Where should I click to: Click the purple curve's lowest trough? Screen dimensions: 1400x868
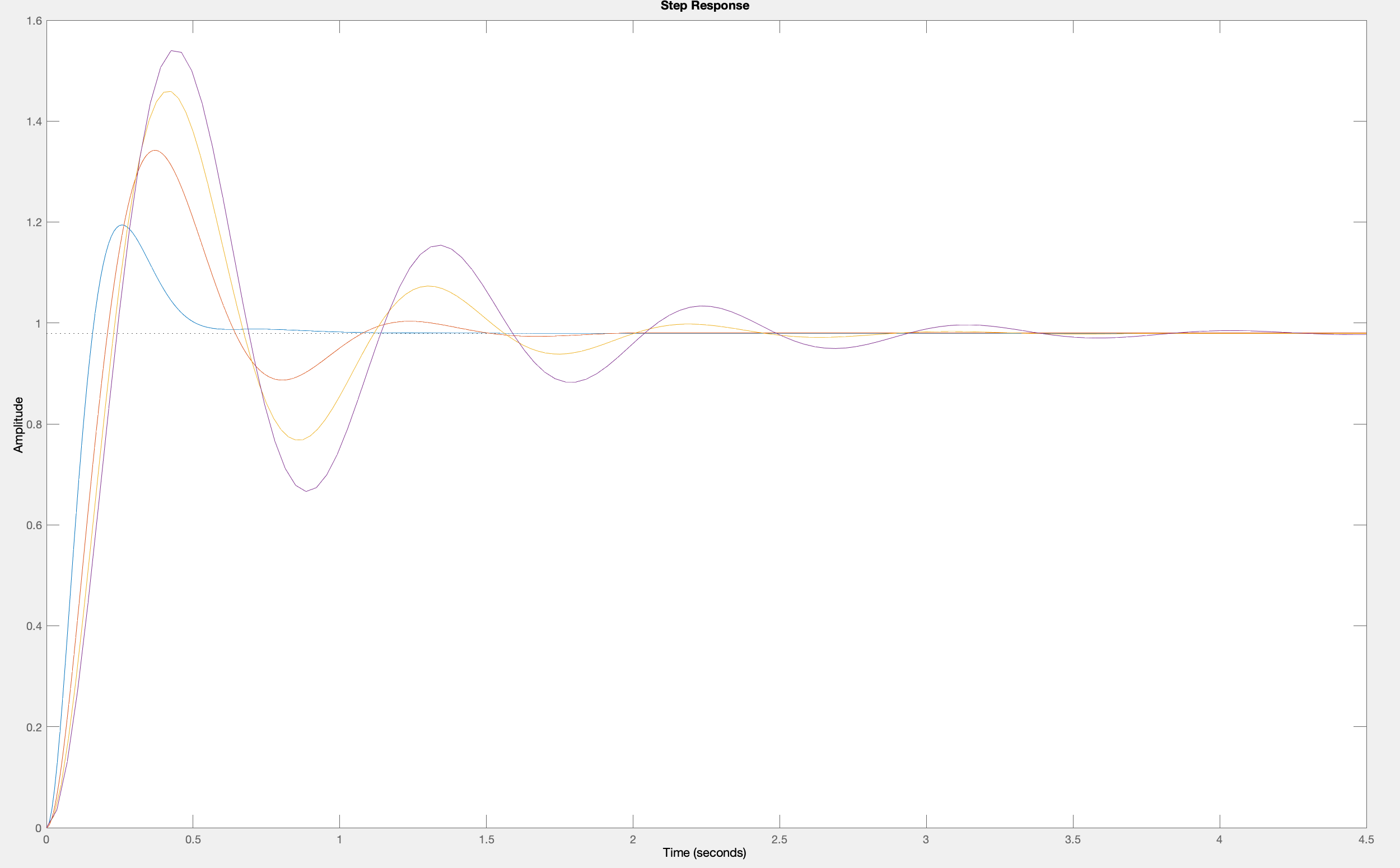click(306, 491)
